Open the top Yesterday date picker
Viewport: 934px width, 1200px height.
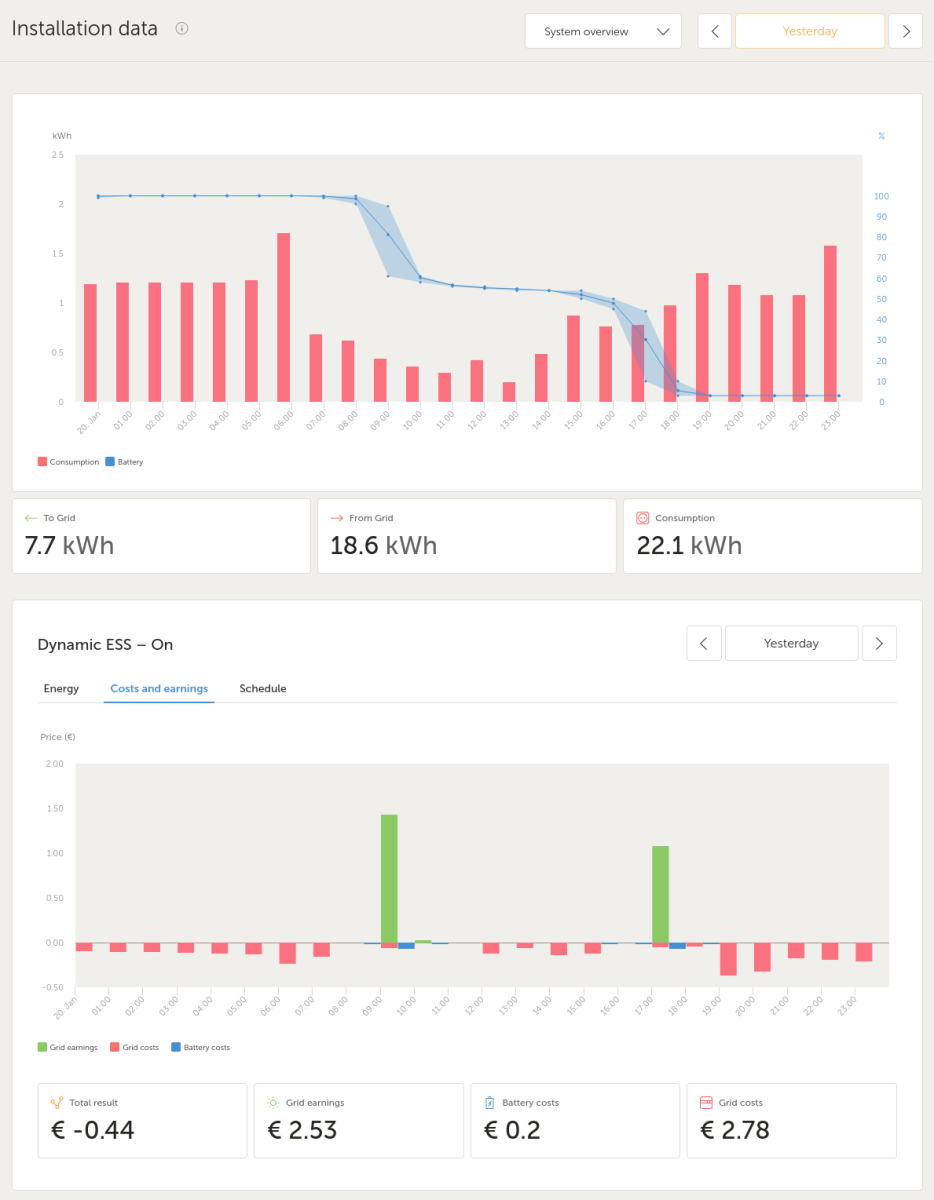click(x=810, y=31)
